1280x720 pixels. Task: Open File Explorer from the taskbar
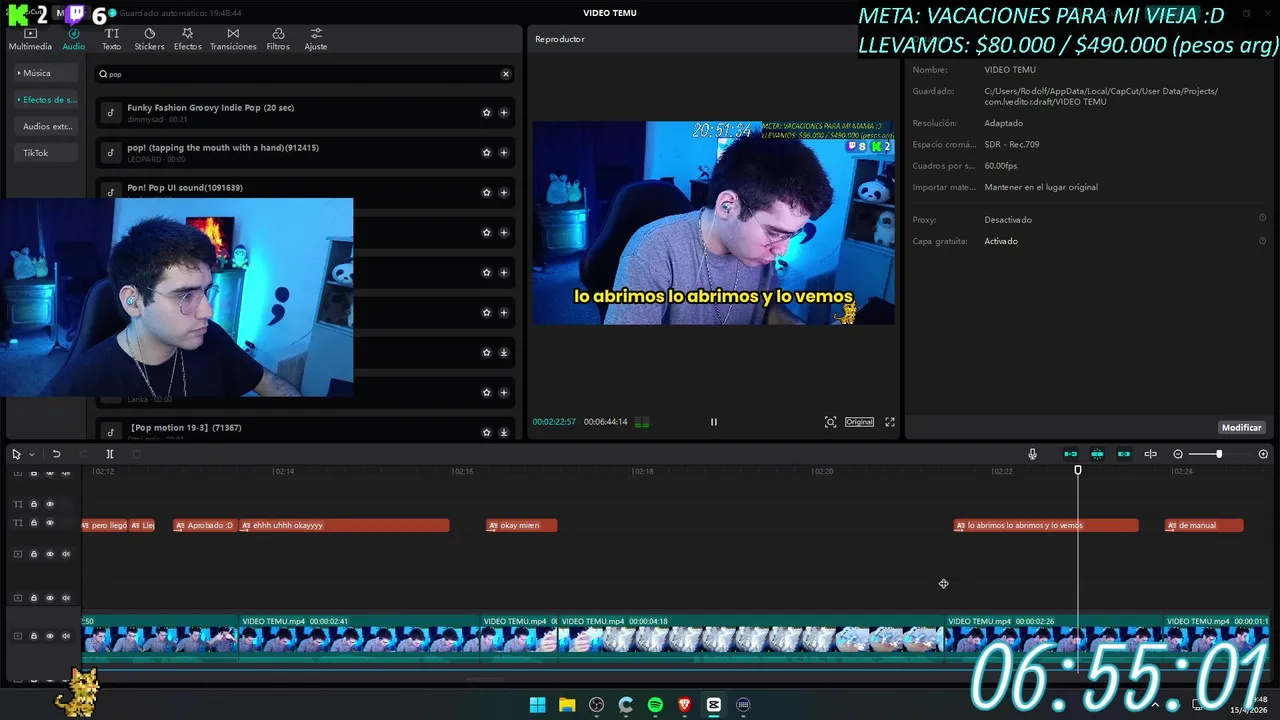pos(567,704)
